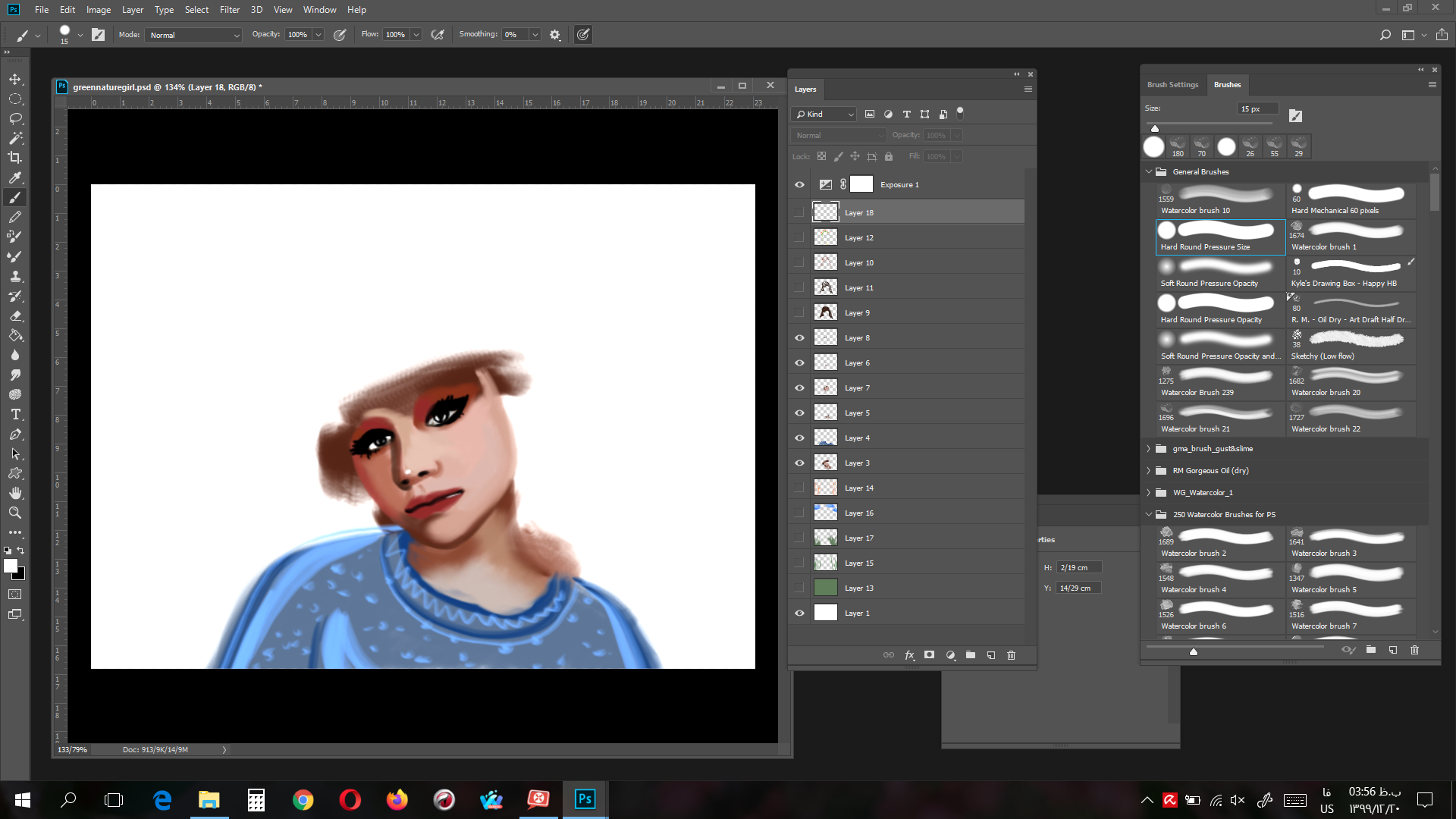Image resolution: width=1456 pixels, height=819 pixels.
Task: Collapse the General Brushes folder
Action: (x=1148, y=171)
